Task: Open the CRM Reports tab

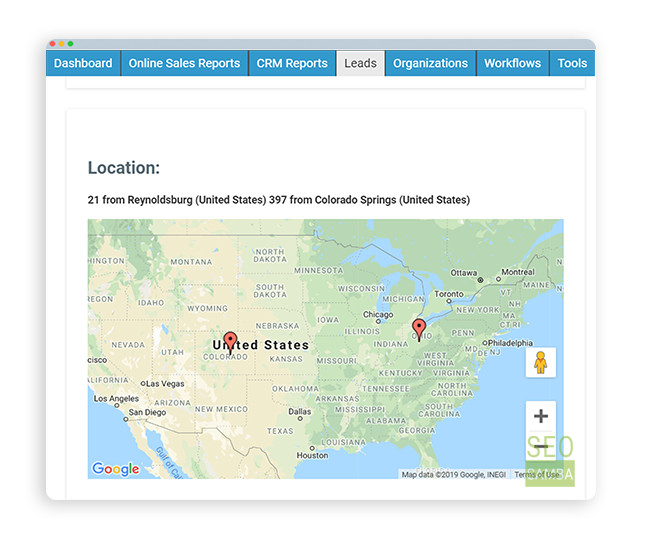Action: 292,63
